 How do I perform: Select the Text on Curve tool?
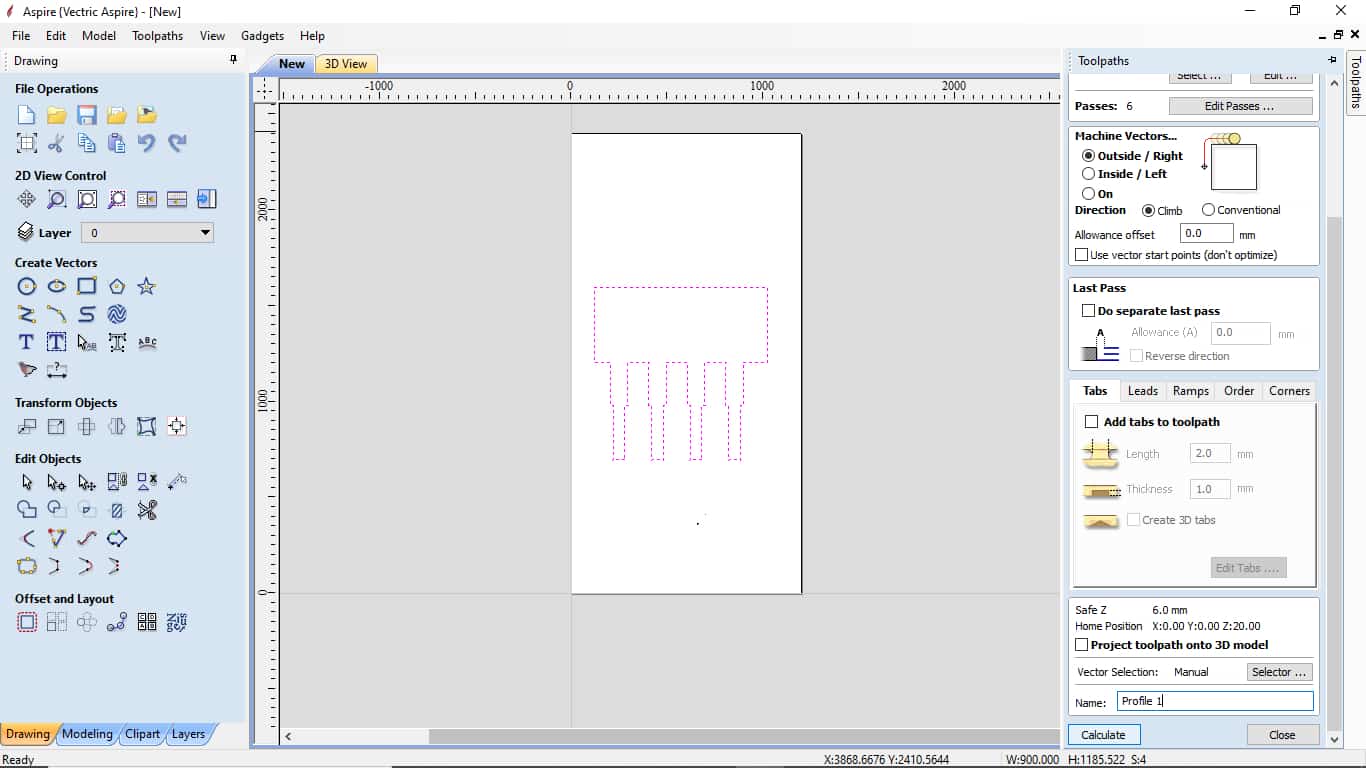[147, 343]
